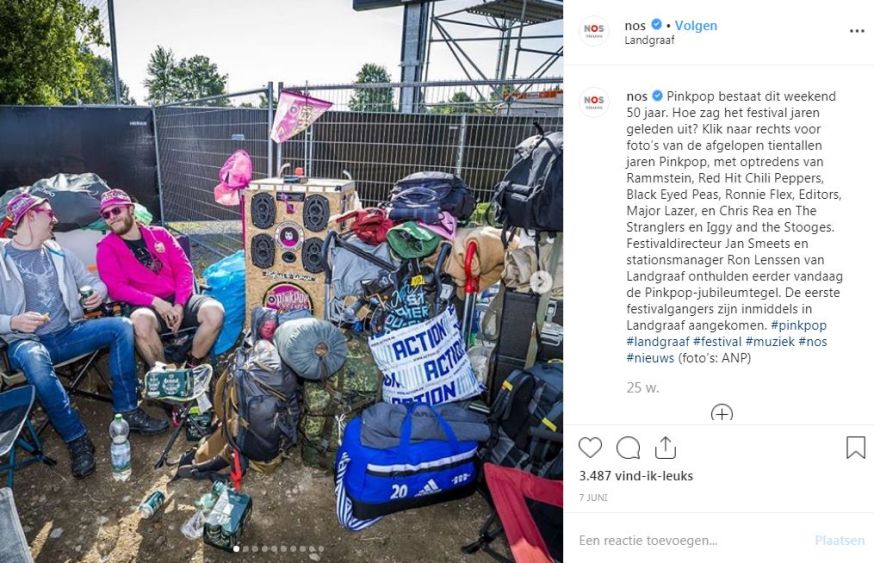Open the #muziek hashtag

pyautogui.click(x=770, y=341)
